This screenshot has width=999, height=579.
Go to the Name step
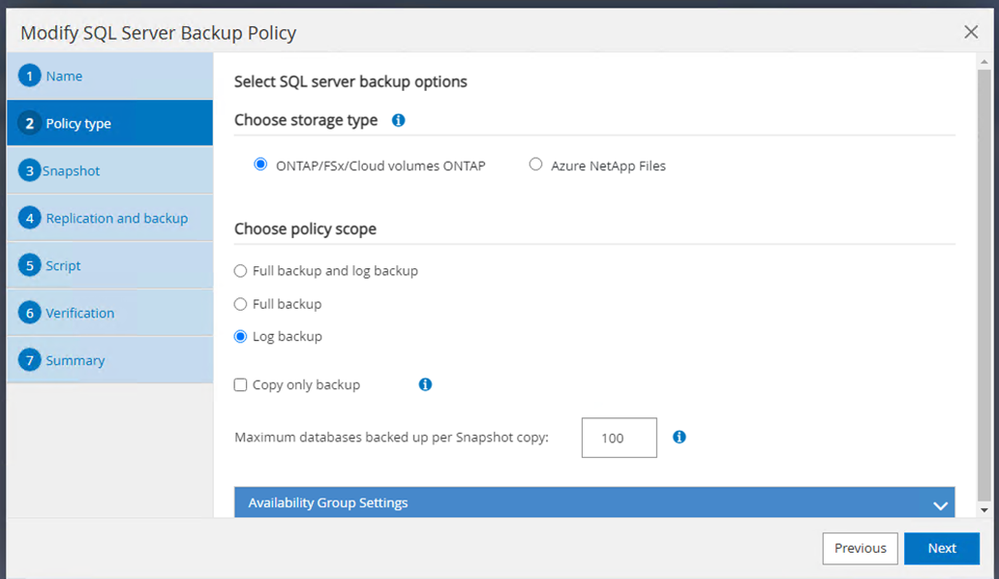coord(64,76)
